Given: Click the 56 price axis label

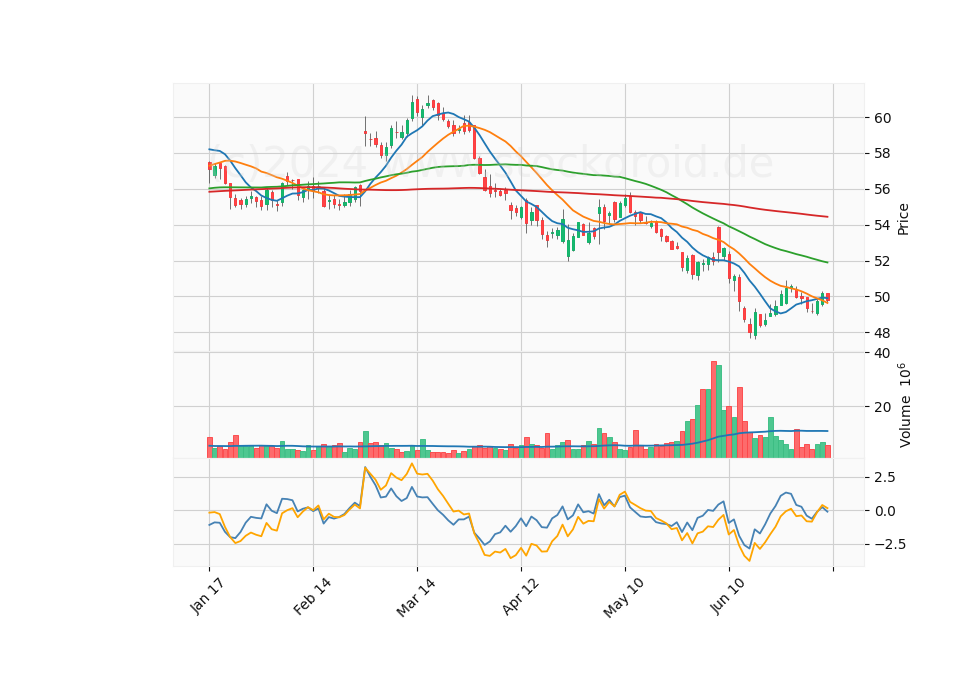Looking at the screenshot, I should 882,189.
